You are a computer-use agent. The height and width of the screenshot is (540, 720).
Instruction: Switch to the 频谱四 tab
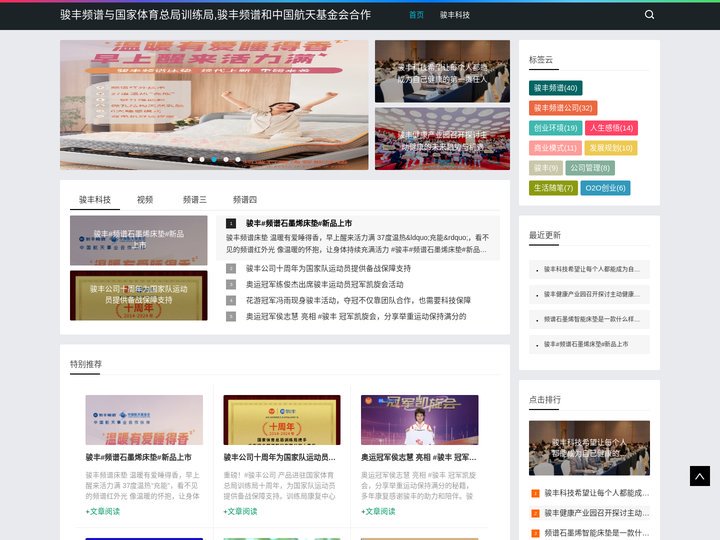click(245, 200)
